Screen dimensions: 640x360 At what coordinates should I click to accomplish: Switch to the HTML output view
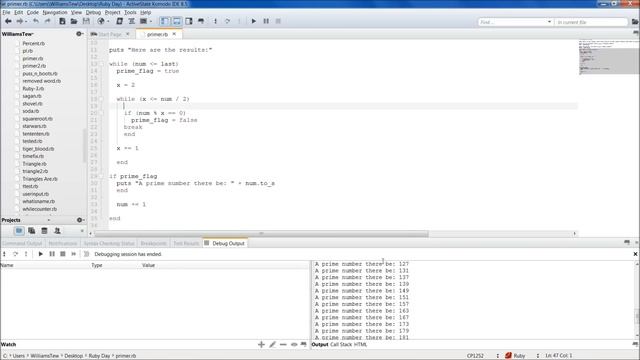[360, 344]
